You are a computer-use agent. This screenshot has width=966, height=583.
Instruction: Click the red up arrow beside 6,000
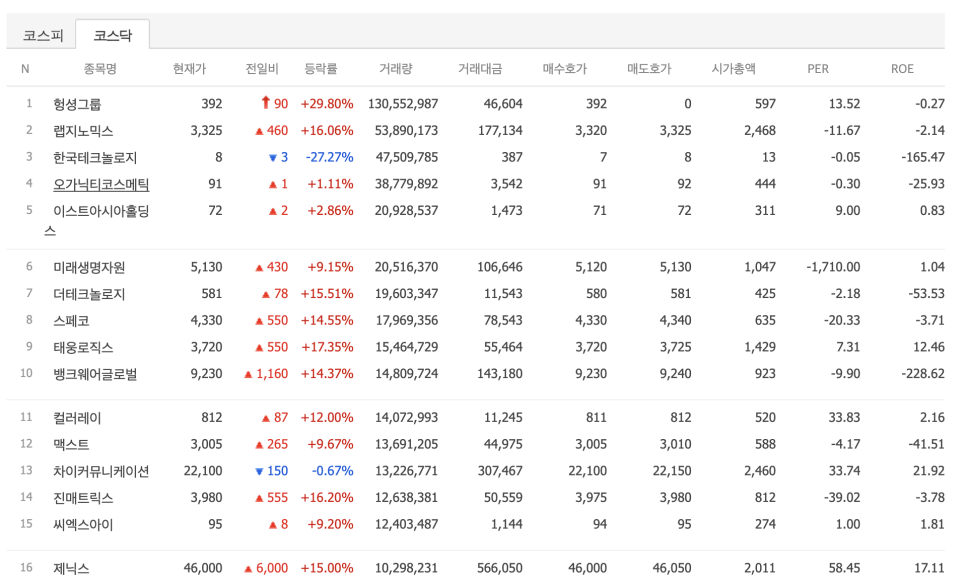point(248,569)
